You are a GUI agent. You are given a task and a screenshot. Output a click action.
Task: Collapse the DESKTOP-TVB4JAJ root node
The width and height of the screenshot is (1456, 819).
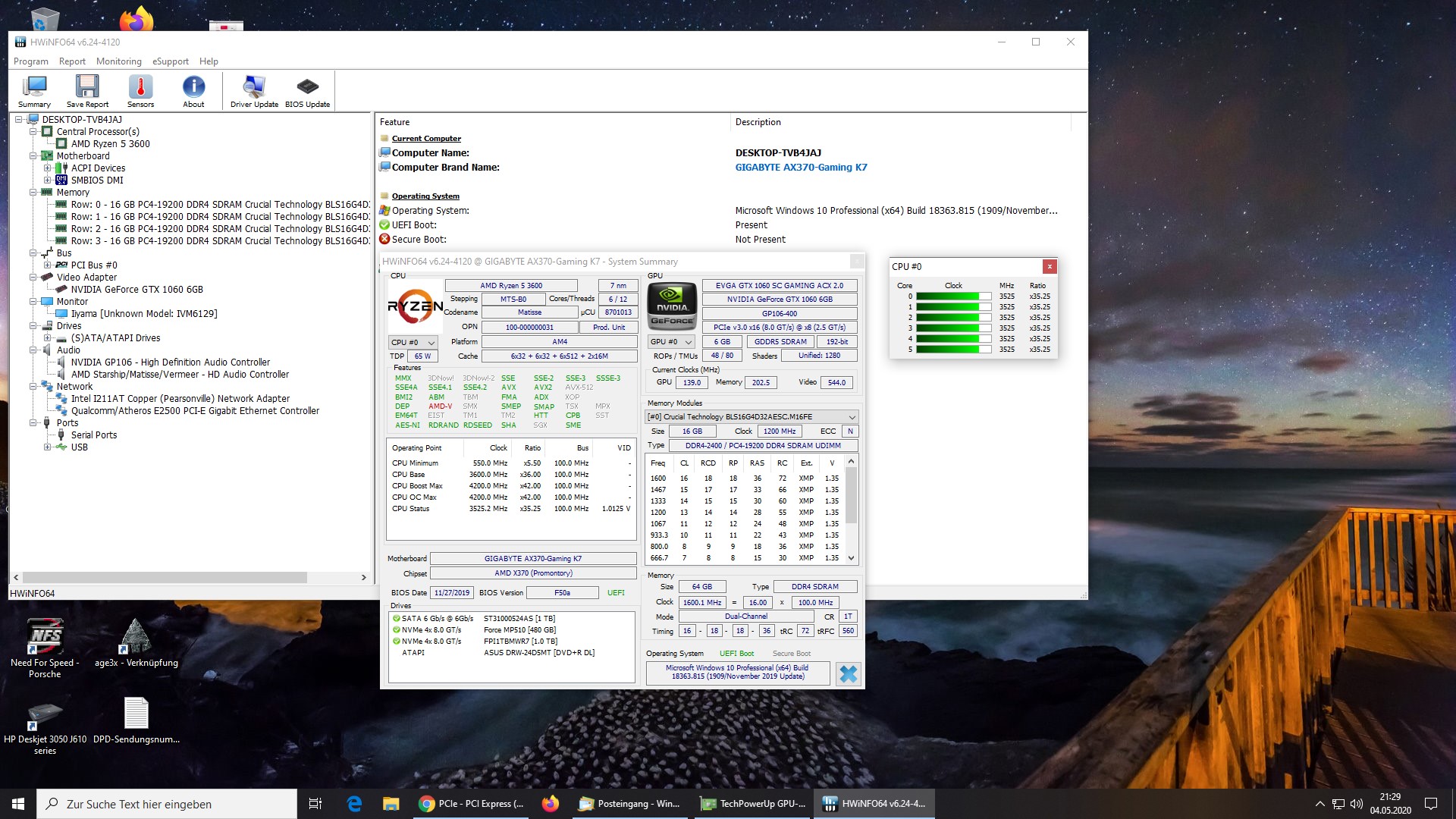coord(19,119)
